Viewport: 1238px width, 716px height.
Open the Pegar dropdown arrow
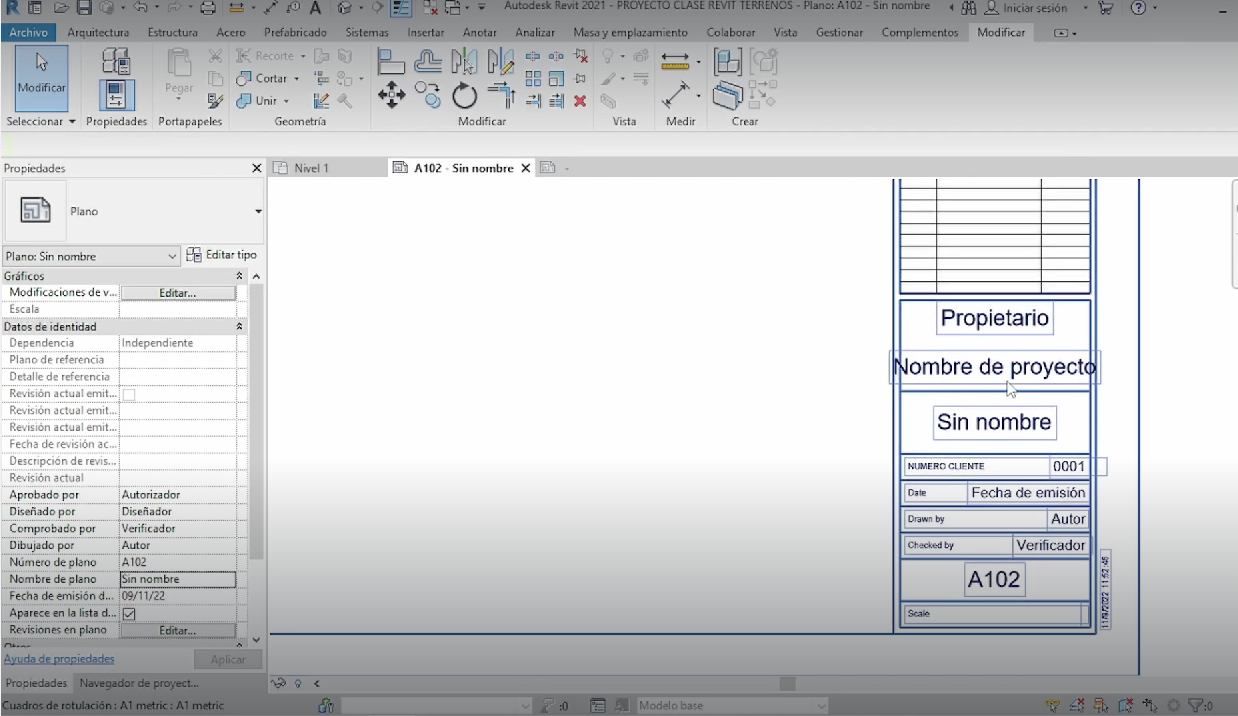tap(179, 98)
